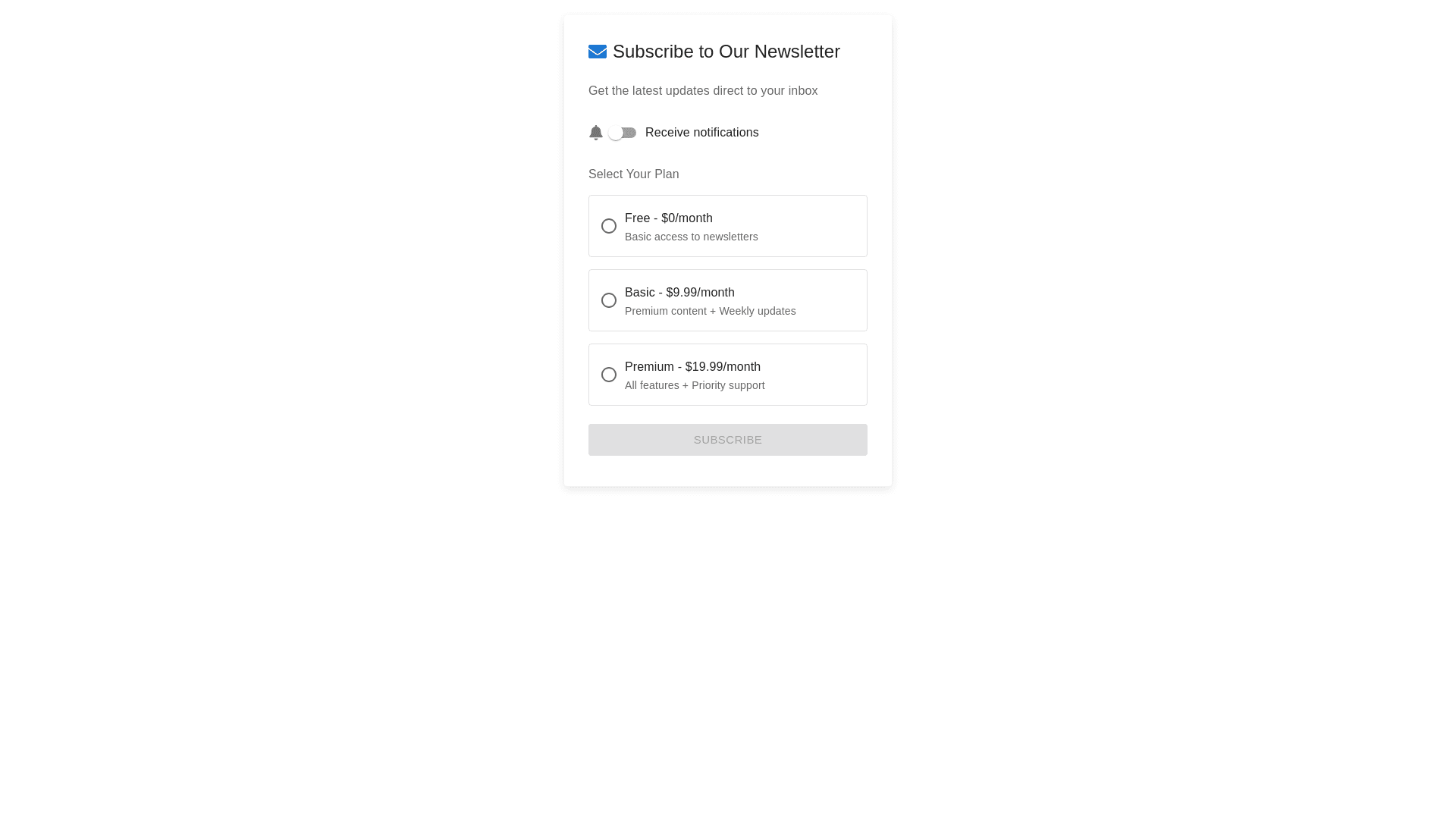Click the Receive notifications label
1456x819 pixels.
(701, 133)
